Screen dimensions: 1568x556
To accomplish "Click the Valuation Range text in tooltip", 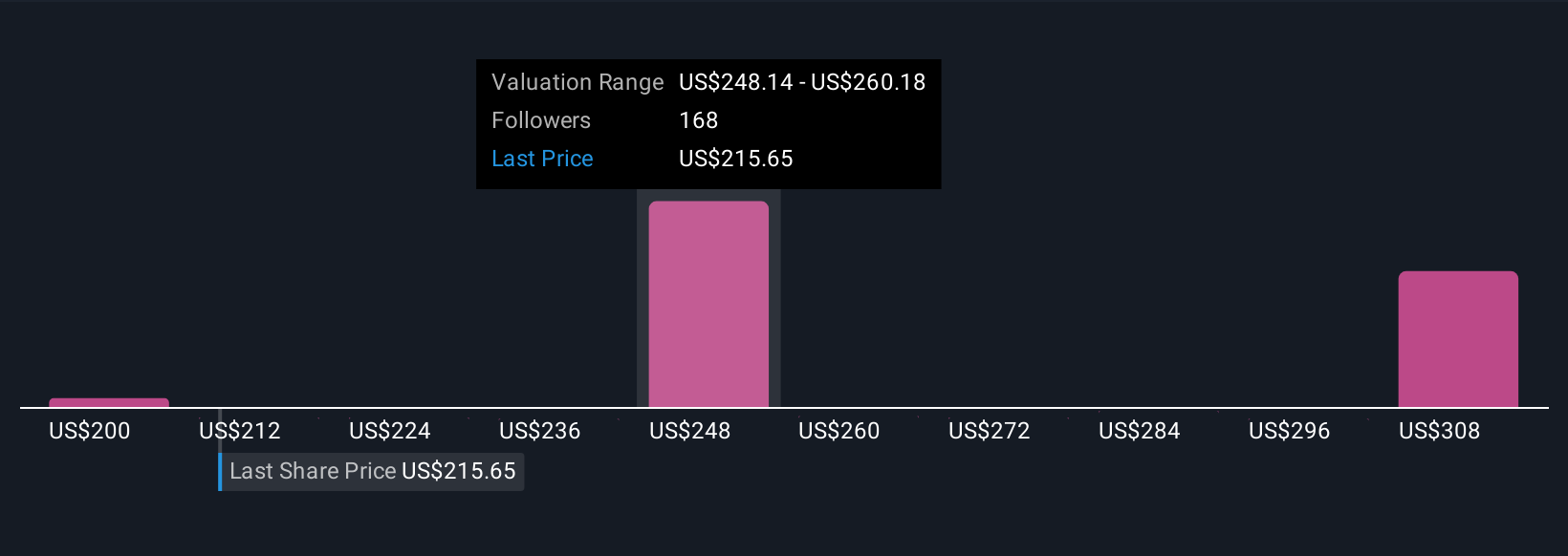I will pos(577,82).
